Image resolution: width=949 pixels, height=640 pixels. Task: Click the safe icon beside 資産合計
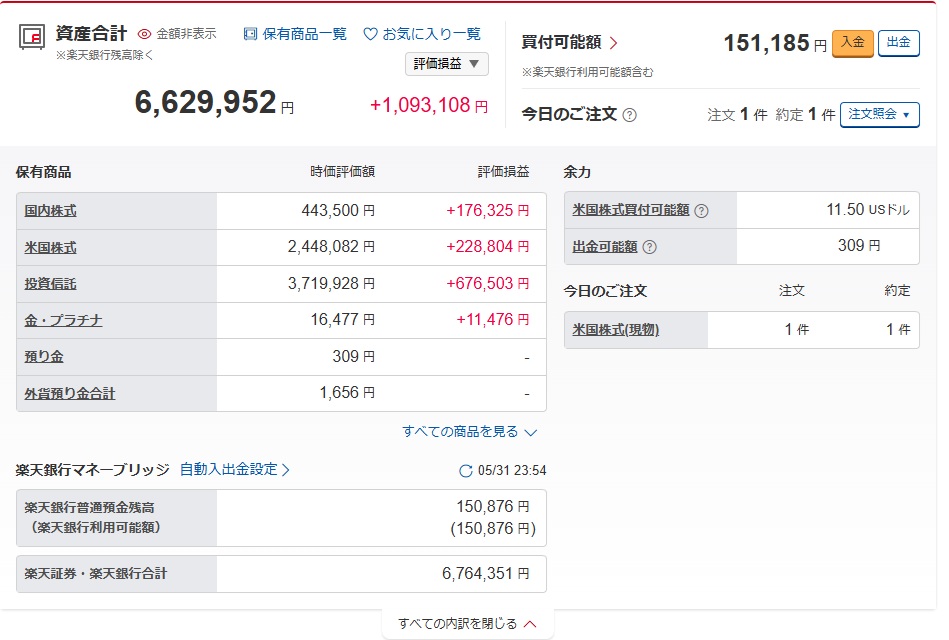click(31, 37)
